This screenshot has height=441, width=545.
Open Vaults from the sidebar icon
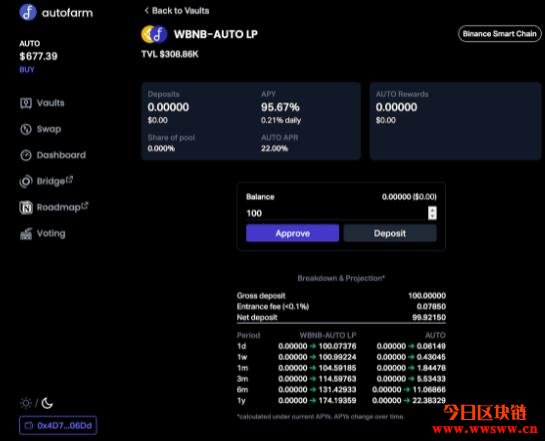coord(26,103)
